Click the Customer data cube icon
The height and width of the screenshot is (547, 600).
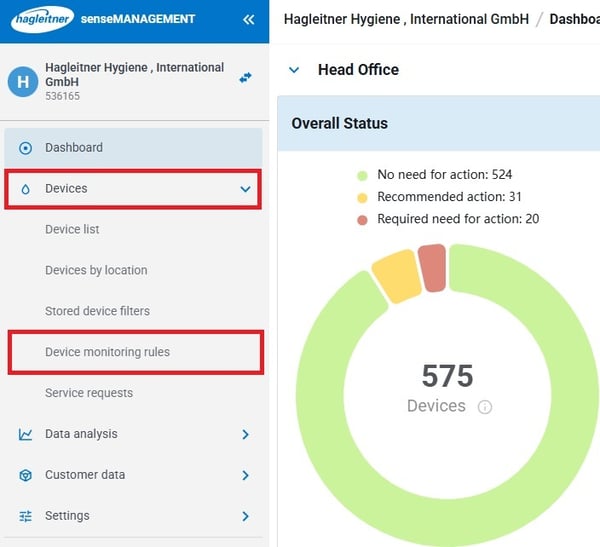coord(26,475)
